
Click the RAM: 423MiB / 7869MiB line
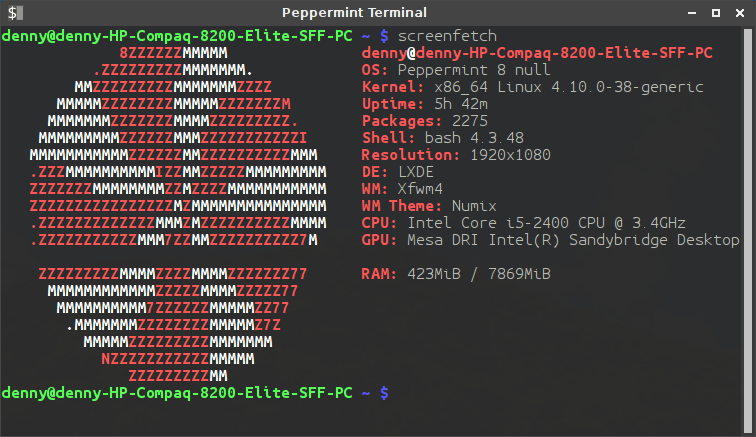pyautogui.click(x=456, y=274)
